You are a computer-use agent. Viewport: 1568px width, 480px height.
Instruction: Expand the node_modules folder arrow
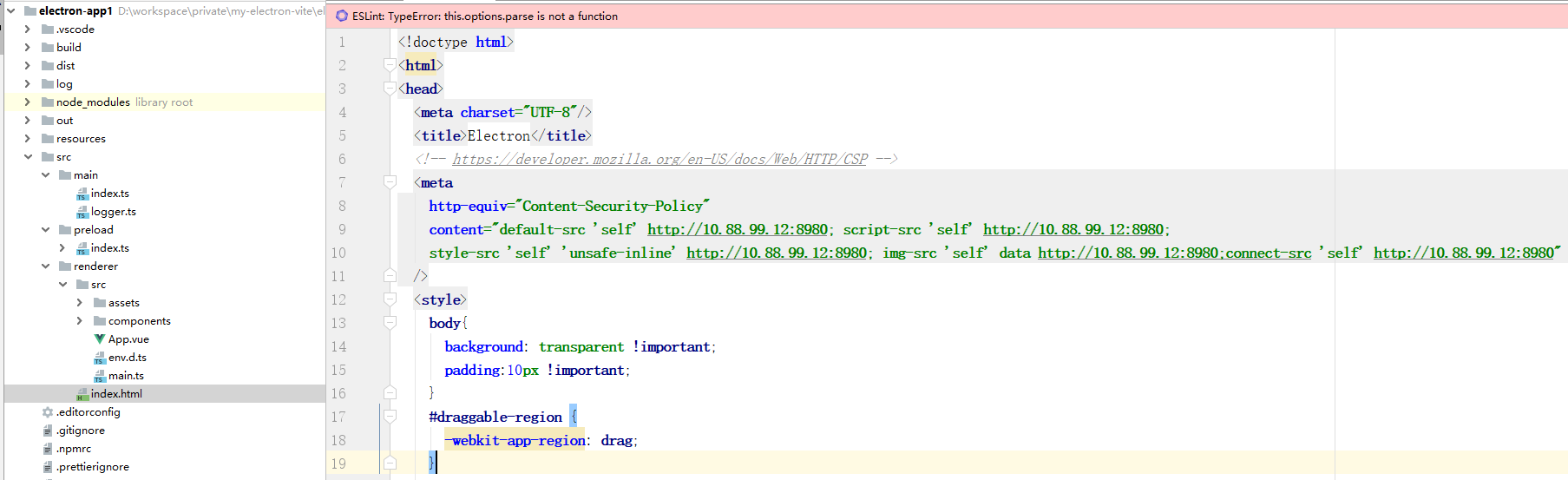coord(28,102)
